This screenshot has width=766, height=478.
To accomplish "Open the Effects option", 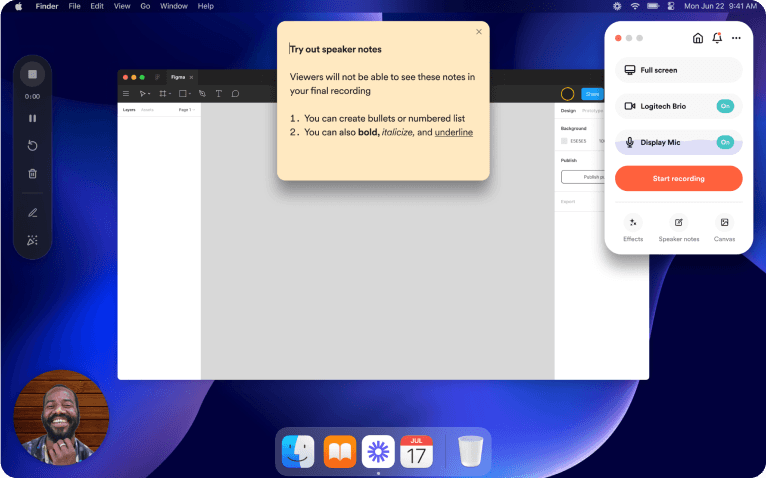I will [633, 228].
